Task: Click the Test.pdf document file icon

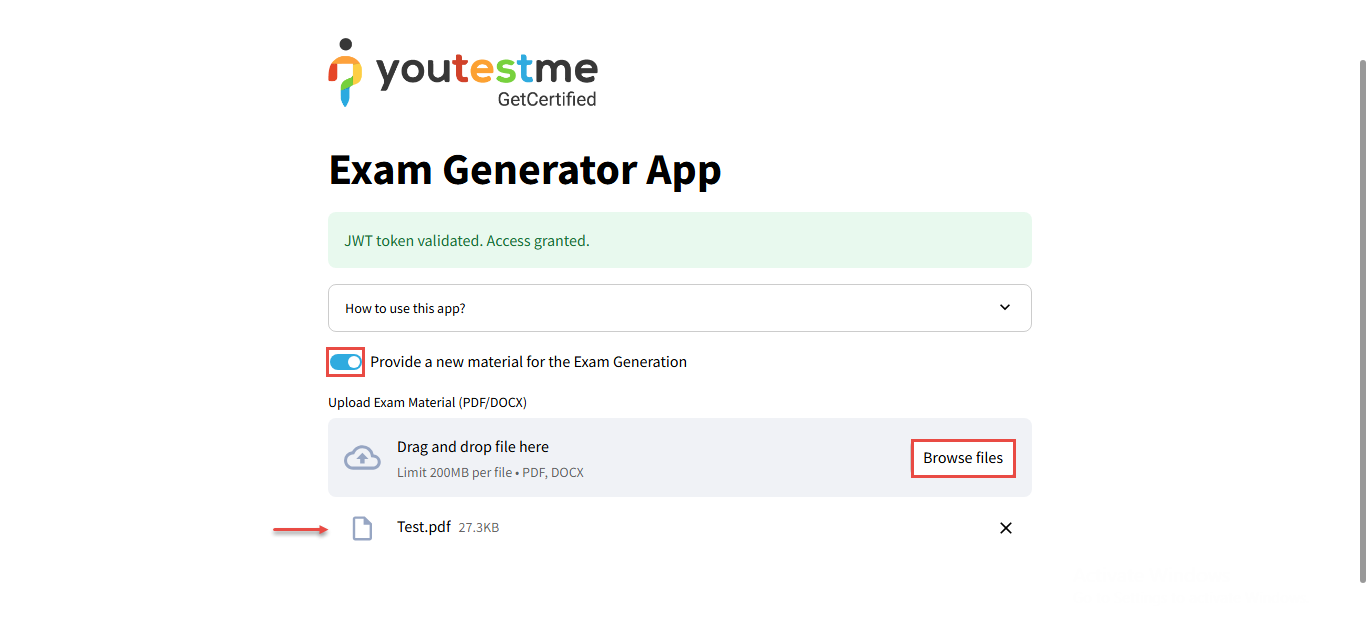Action: (x=362, y=528)
